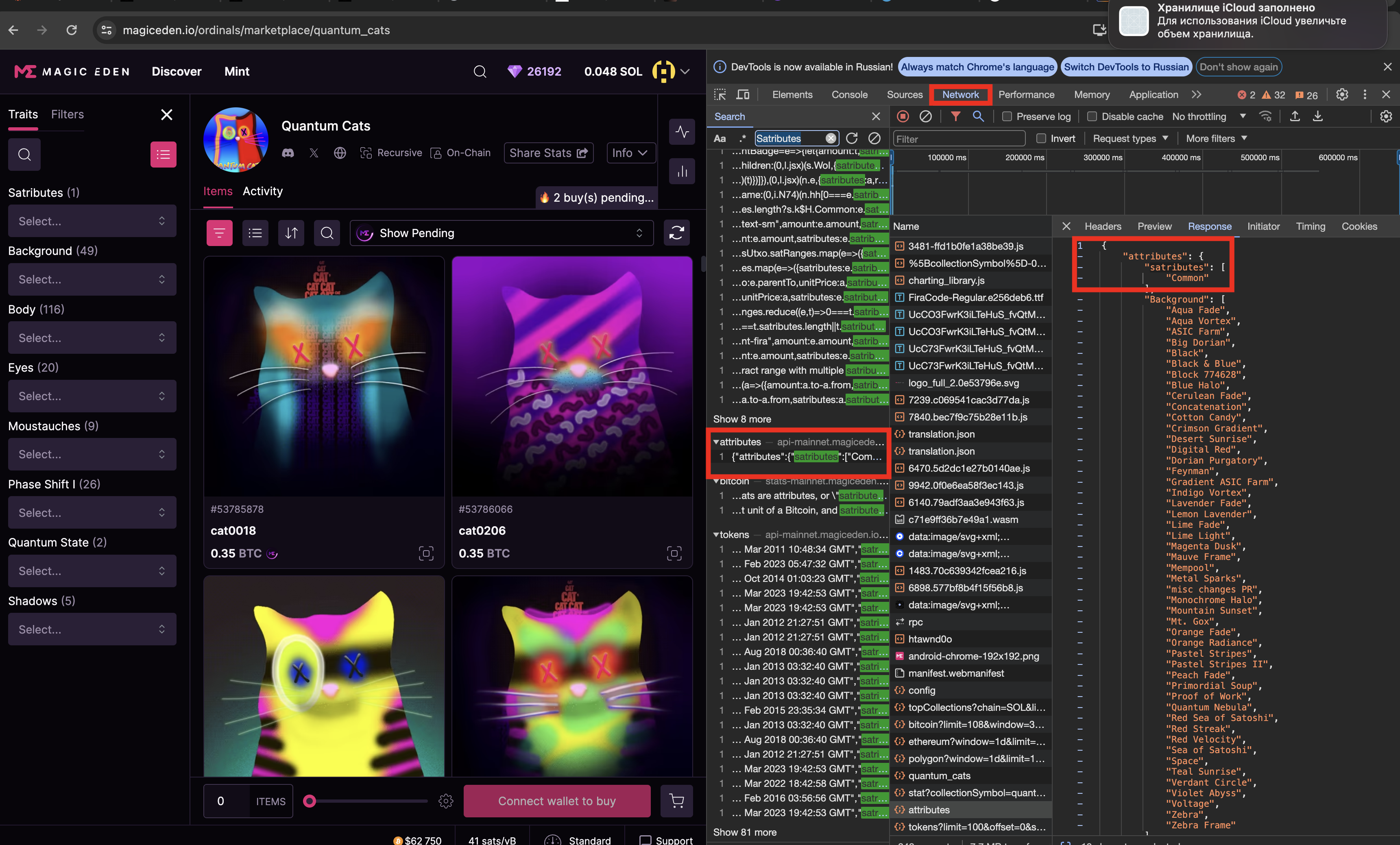Click the sweep items slider handle

(310, 801)
